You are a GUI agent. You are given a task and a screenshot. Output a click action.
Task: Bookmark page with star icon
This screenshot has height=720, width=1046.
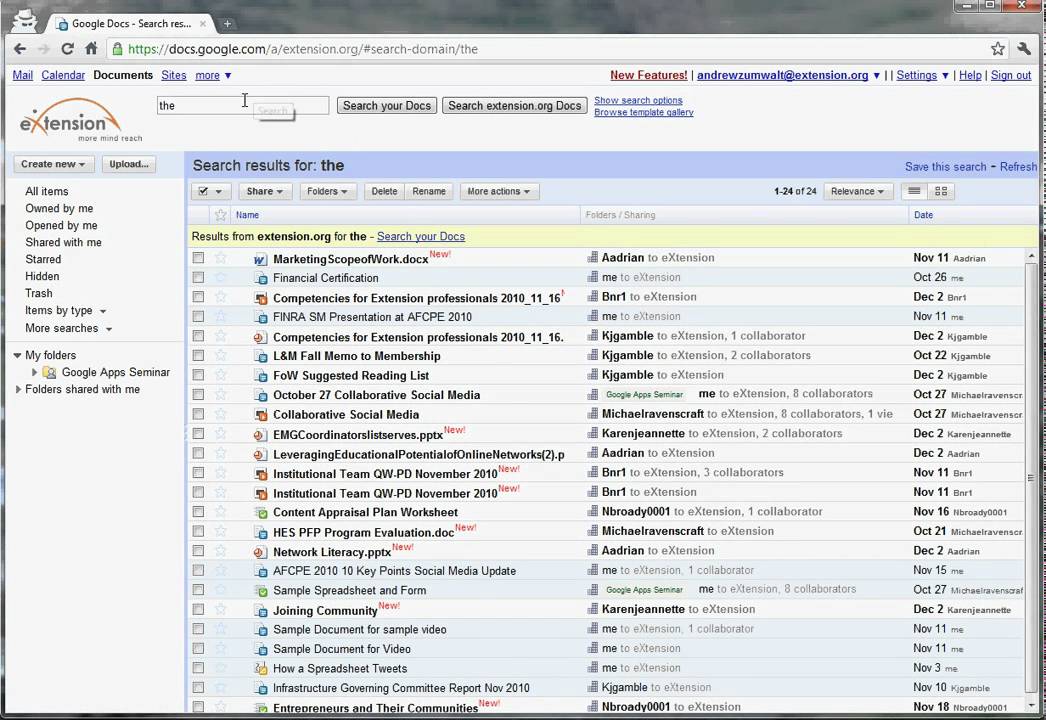point(997,49)
